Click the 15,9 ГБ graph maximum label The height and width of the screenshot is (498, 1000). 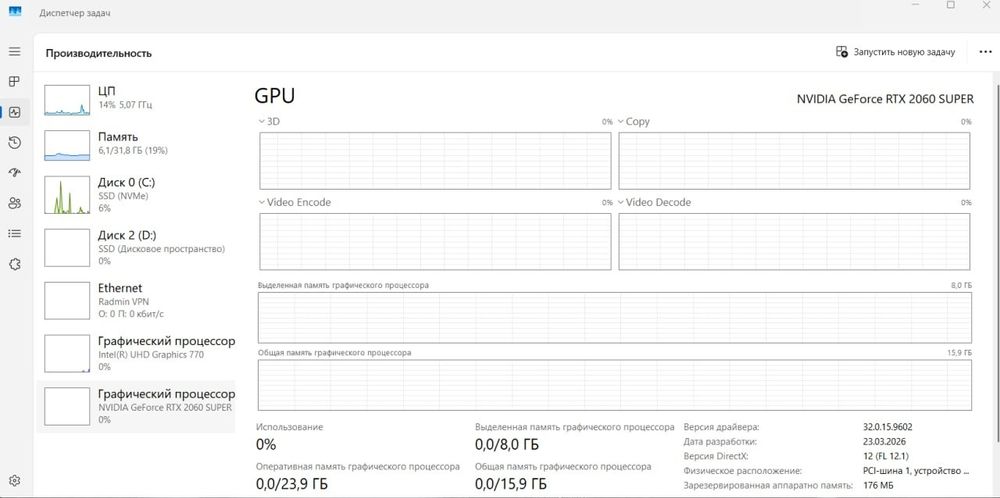[x=960, y=353]
